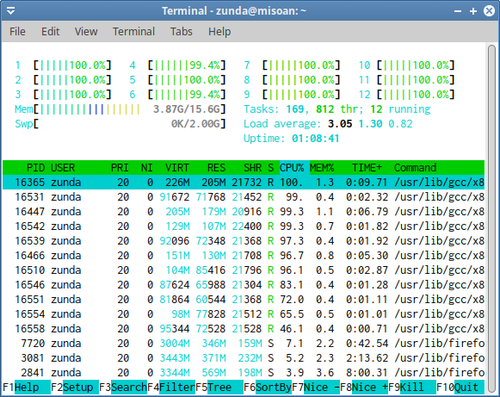Sort by the PID column header
The image size is (500, 397).
(35, 168)
